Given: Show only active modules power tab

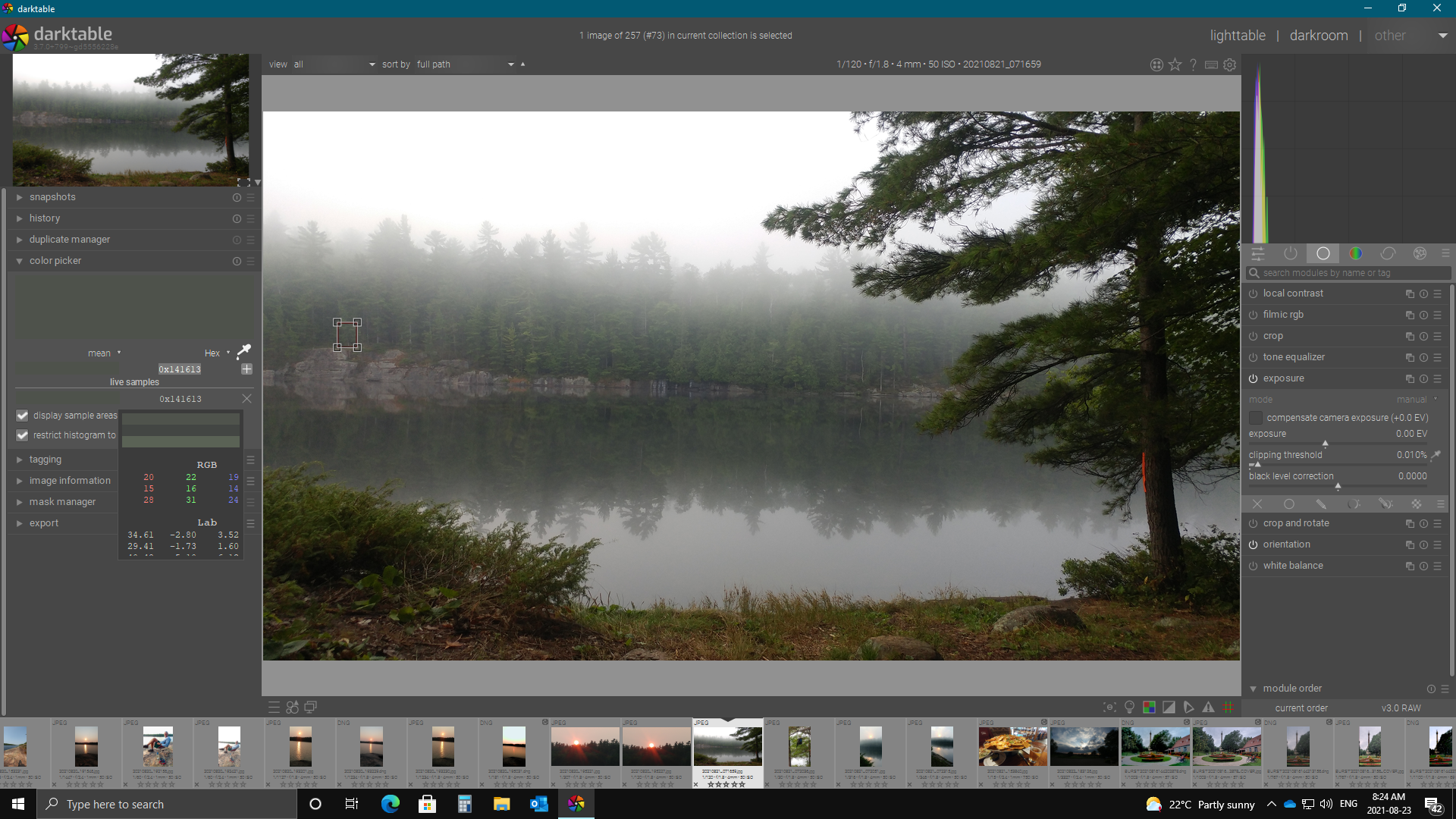Looking at the screenshot, I should [x=1290, y=253].
